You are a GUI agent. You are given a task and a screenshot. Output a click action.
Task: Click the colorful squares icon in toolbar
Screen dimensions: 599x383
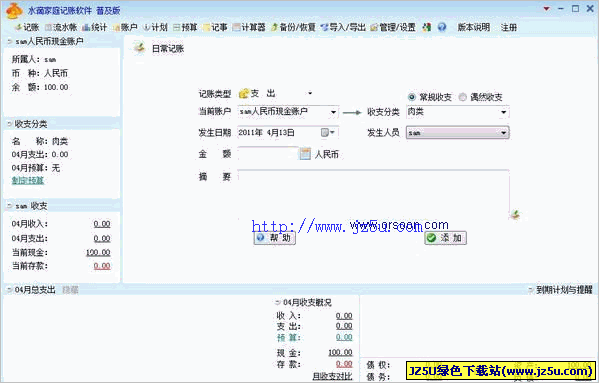click(x=427, y=27)
